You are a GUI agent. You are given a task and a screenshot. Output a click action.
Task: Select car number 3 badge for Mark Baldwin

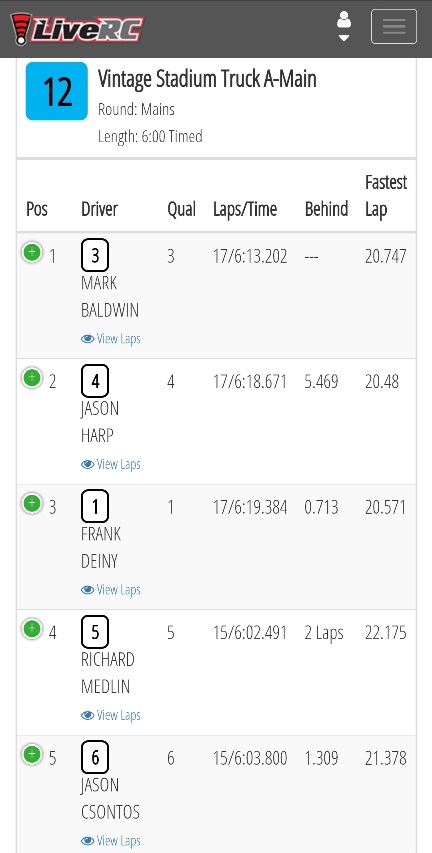tap(95, 255)
